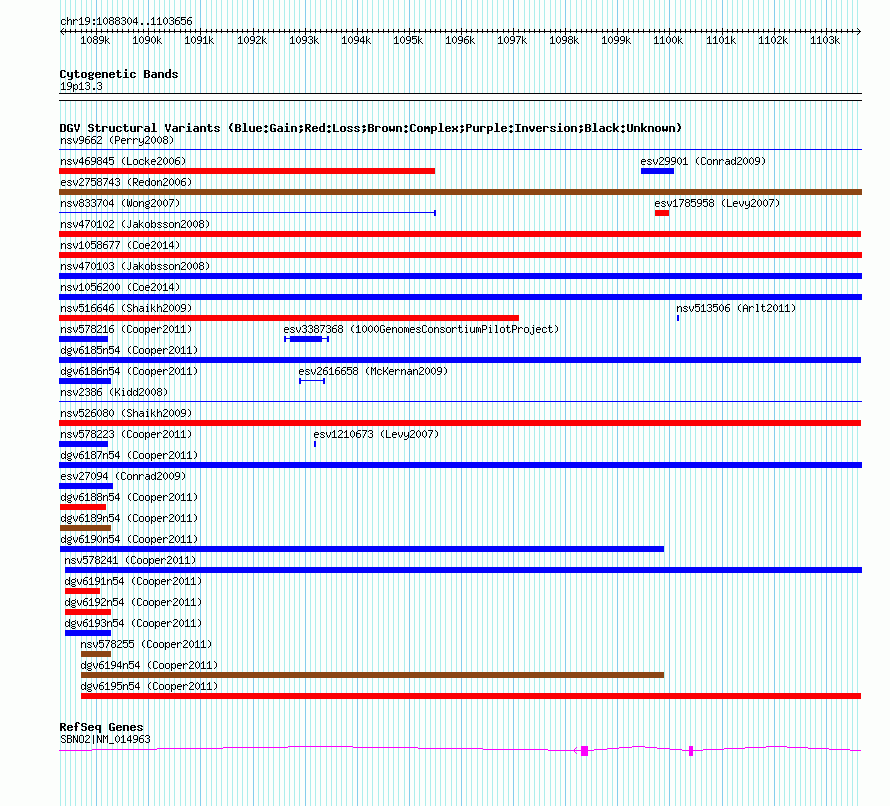
Task: Click nsv578241 (Cooper2011) label
Action: [x=130, y=560]
